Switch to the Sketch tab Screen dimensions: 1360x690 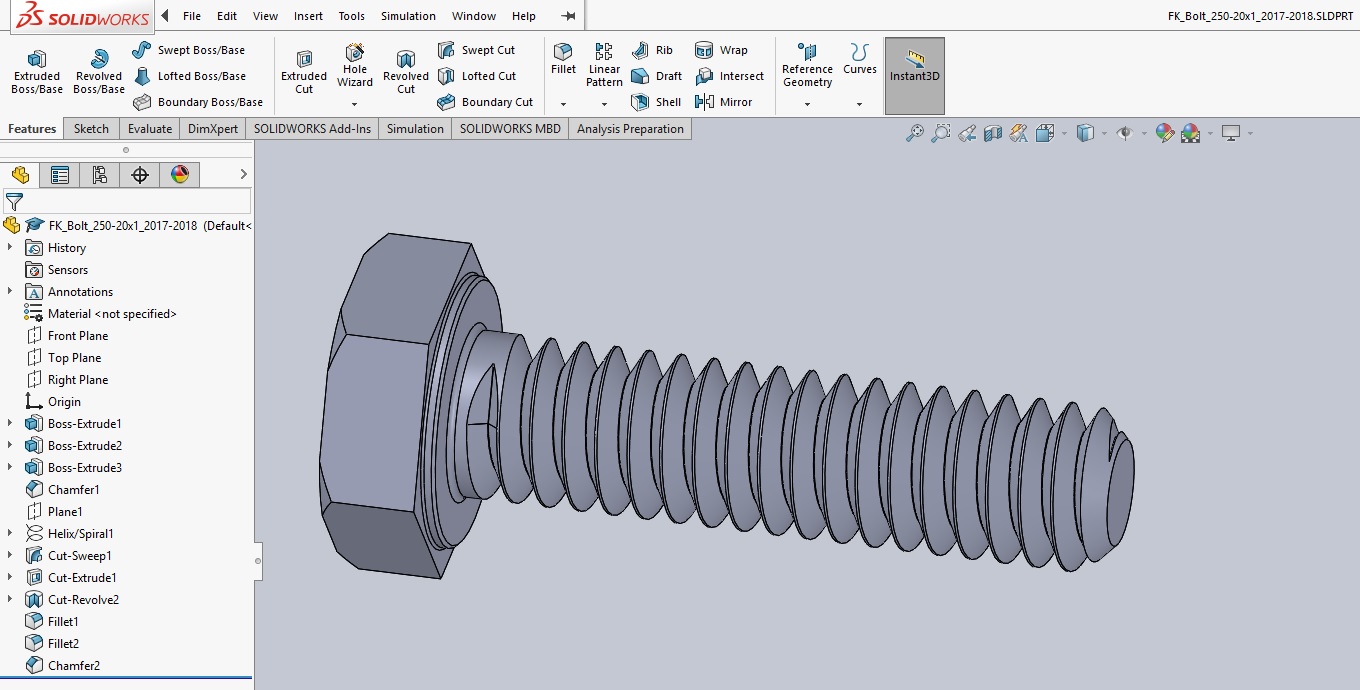[x=91, y=129]
